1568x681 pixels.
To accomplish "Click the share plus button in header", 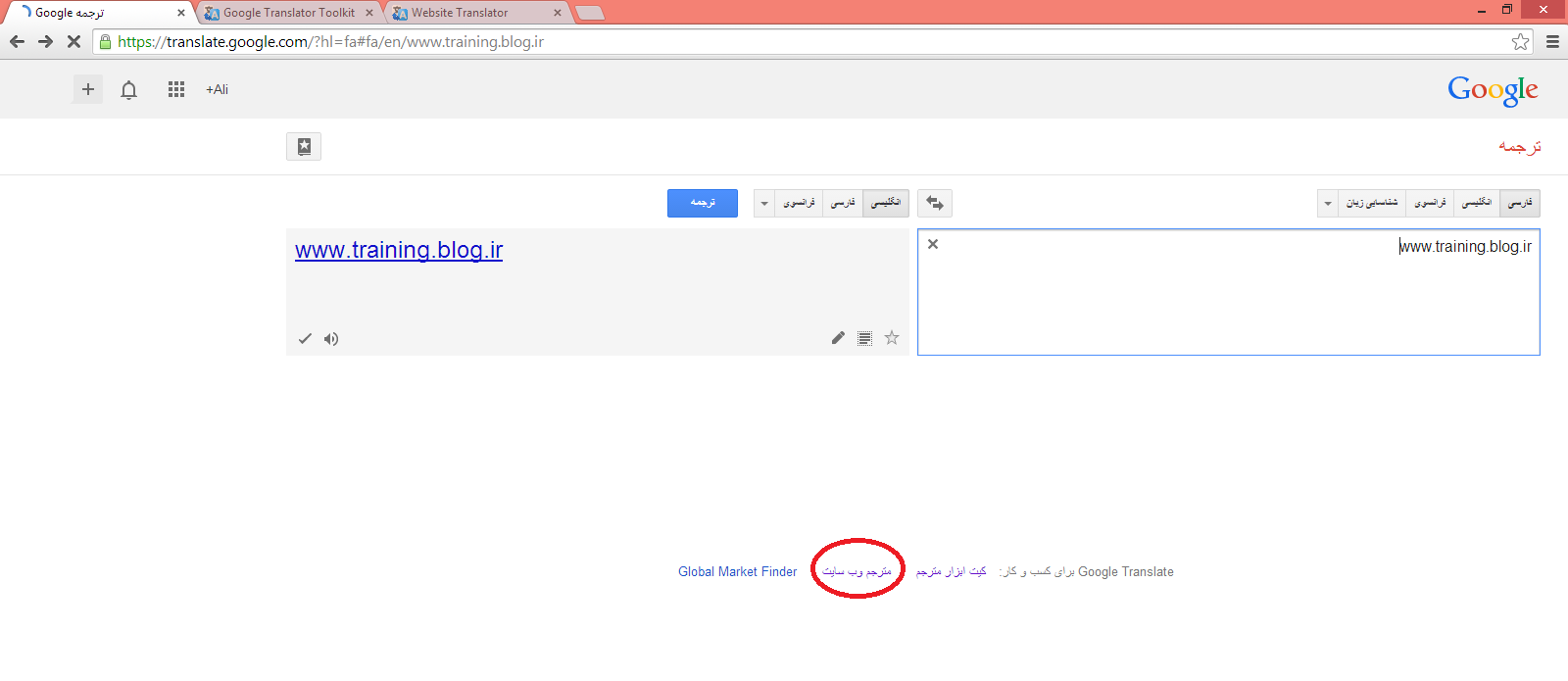I will [88, 89].
